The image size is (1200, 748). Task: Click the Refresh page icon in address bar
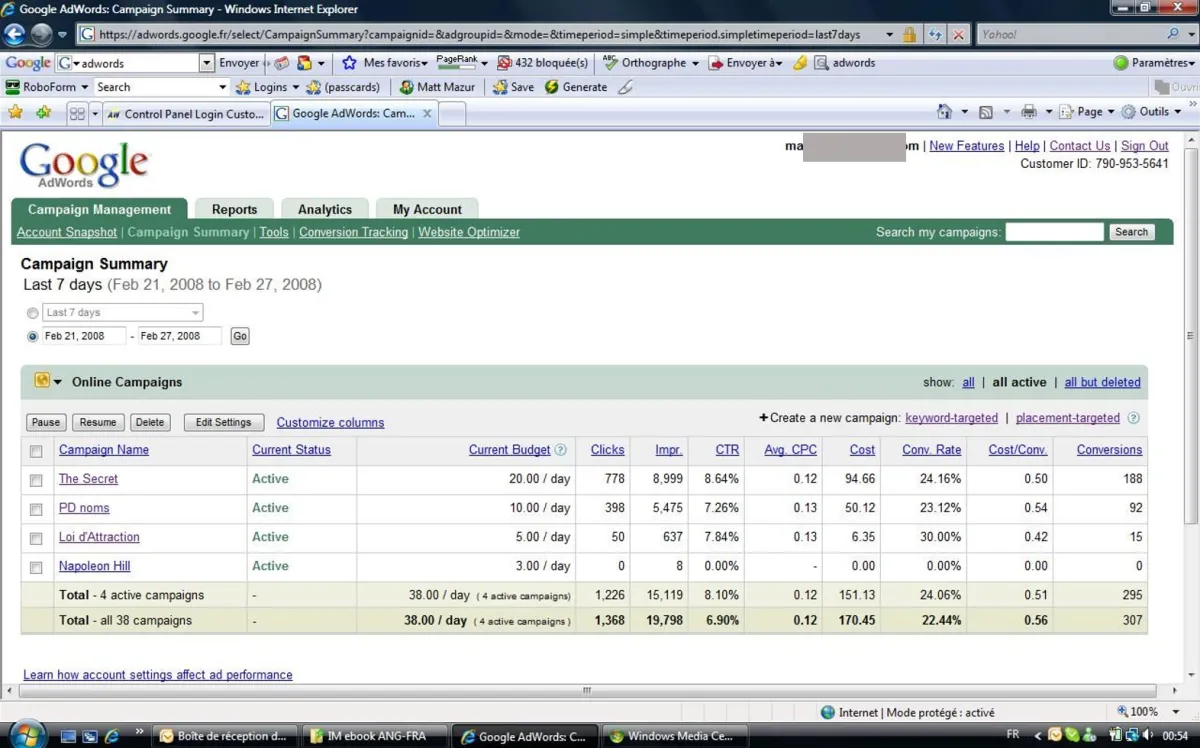point(935,34)
